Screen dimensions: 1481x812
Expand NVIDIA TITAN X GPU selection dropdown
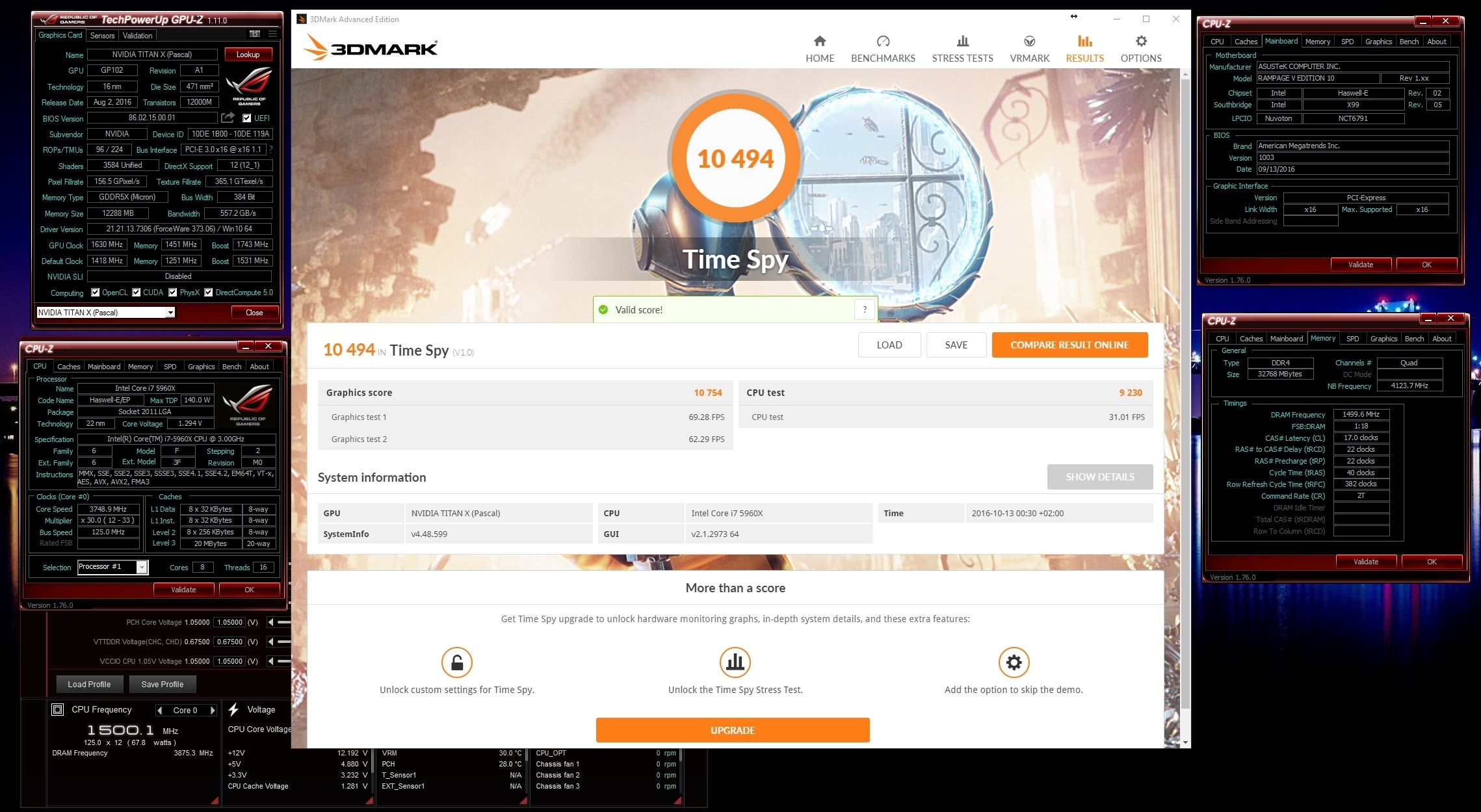[170, 313]
